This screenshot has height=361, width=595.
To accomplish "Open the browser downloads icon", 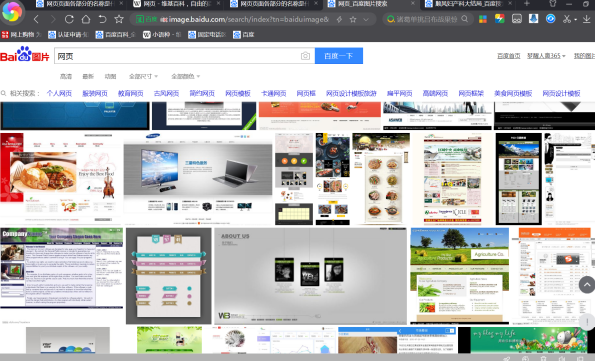I will (587, 19).
